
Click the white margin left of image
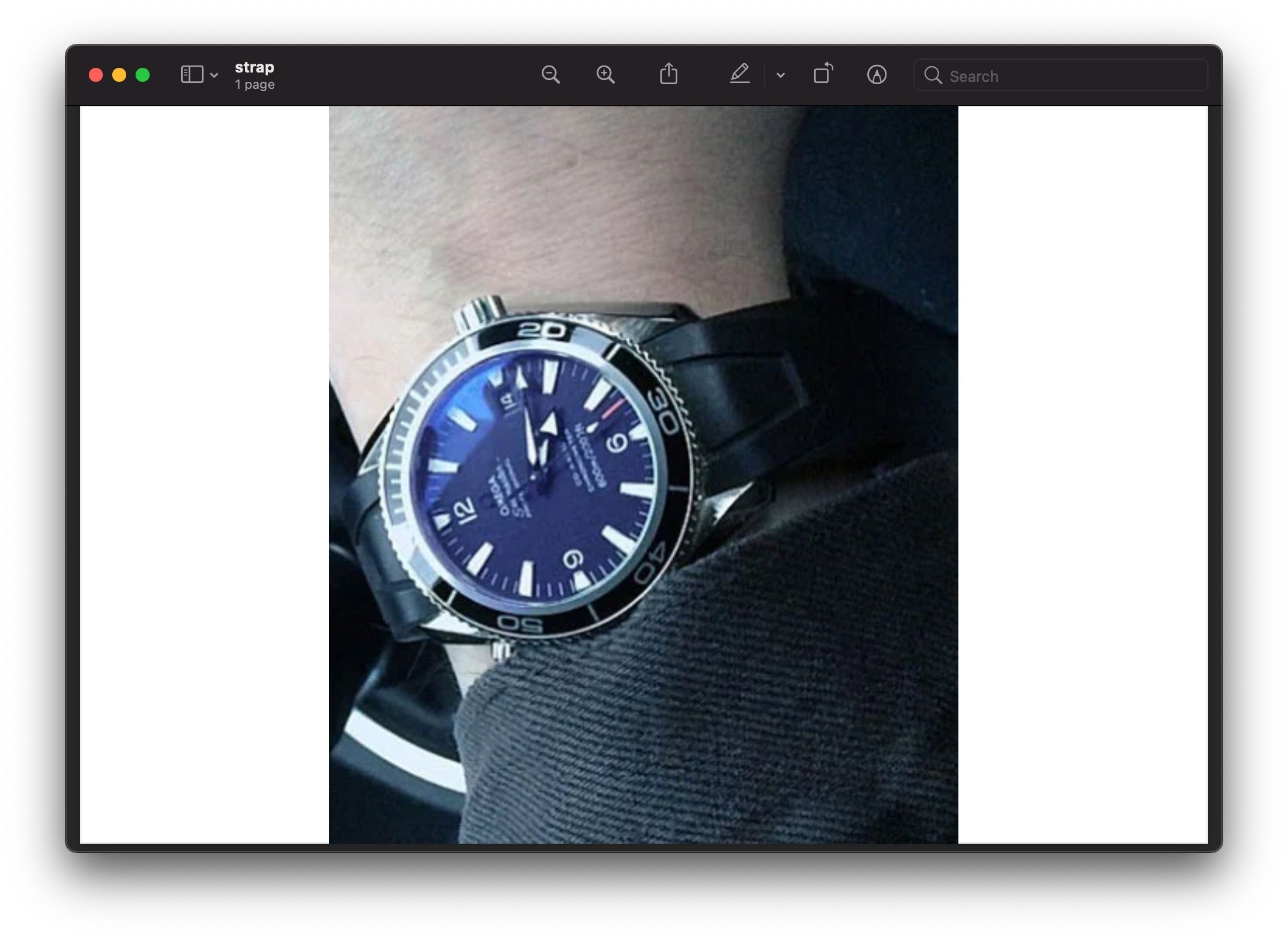[205, 468]
